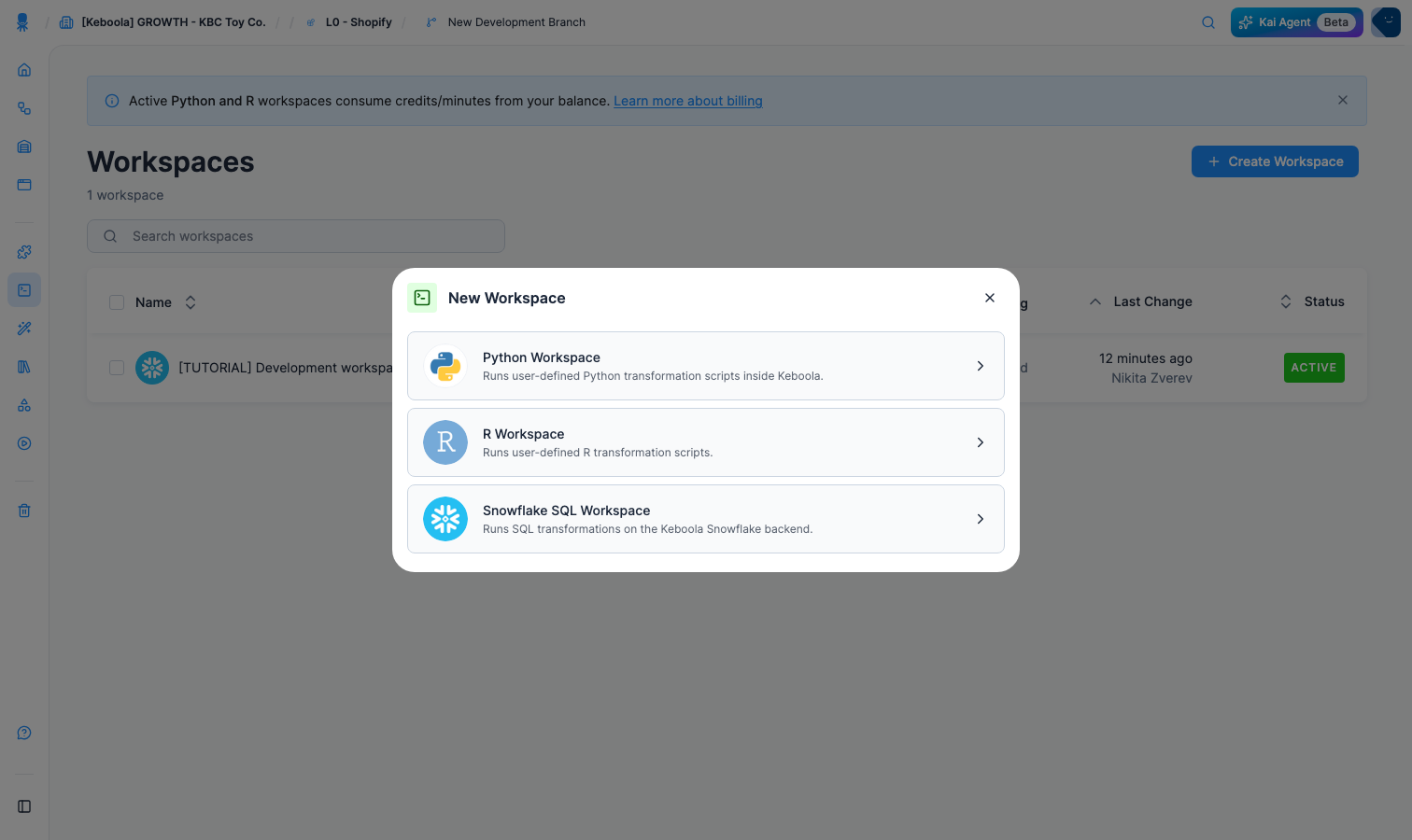This screenshot has height=840, width=1412.
Task: Open global search with the magnifier icon
Action: tap(1208, 22)
